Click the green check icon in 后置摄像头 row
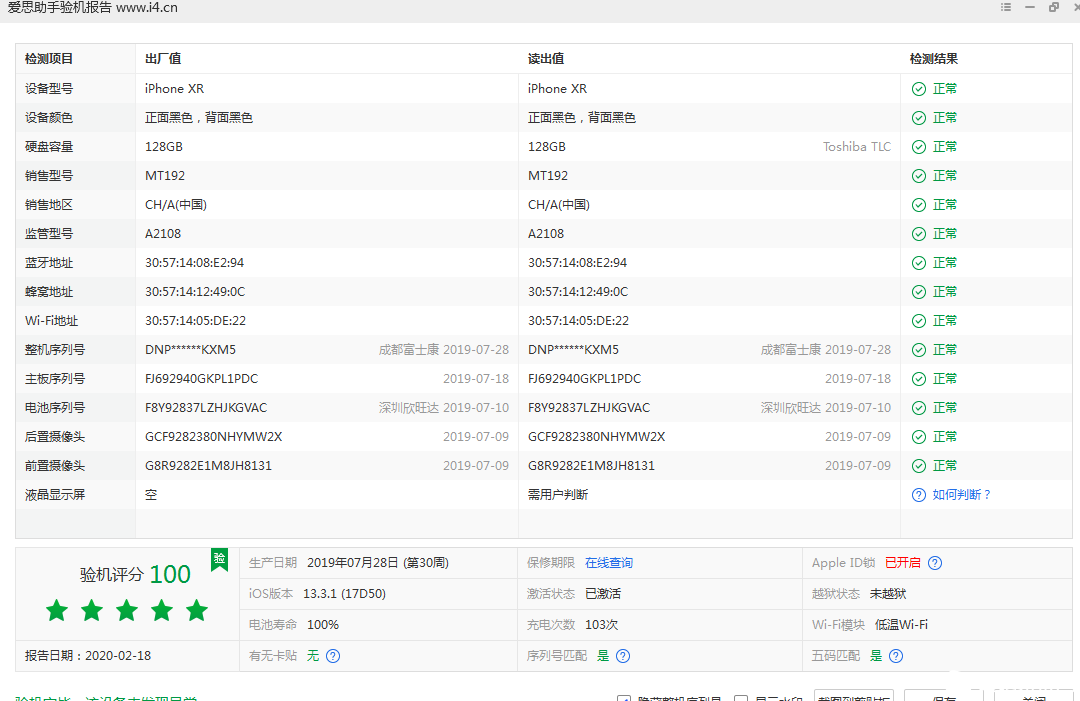 pyautogui.click(x=919, y=437)
